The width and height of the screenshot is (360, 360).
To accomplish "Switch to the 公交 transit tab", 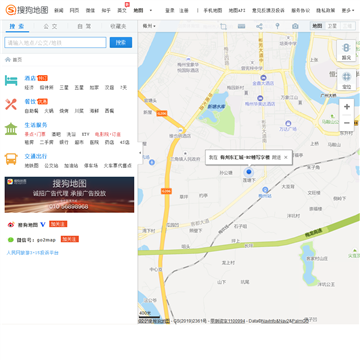I will coord(51,26).
